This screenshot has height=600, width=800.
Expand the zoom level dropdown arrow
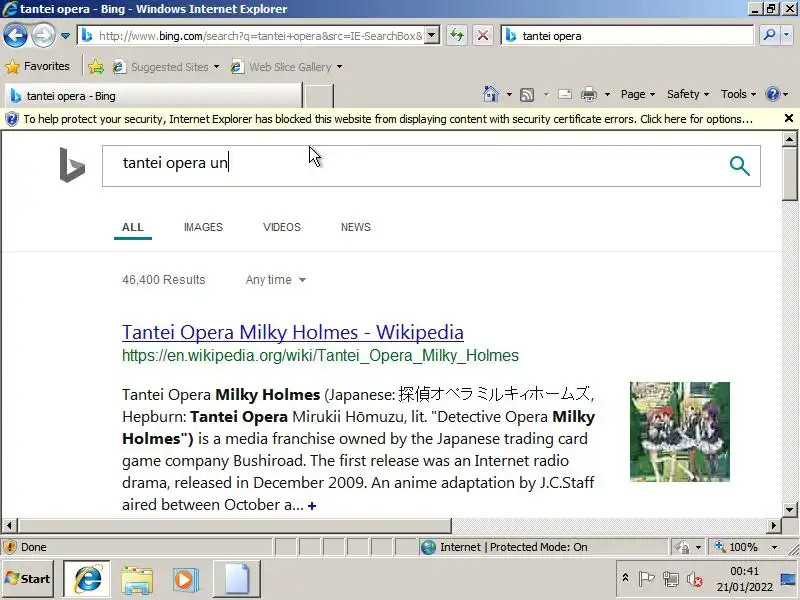[774, 547]
